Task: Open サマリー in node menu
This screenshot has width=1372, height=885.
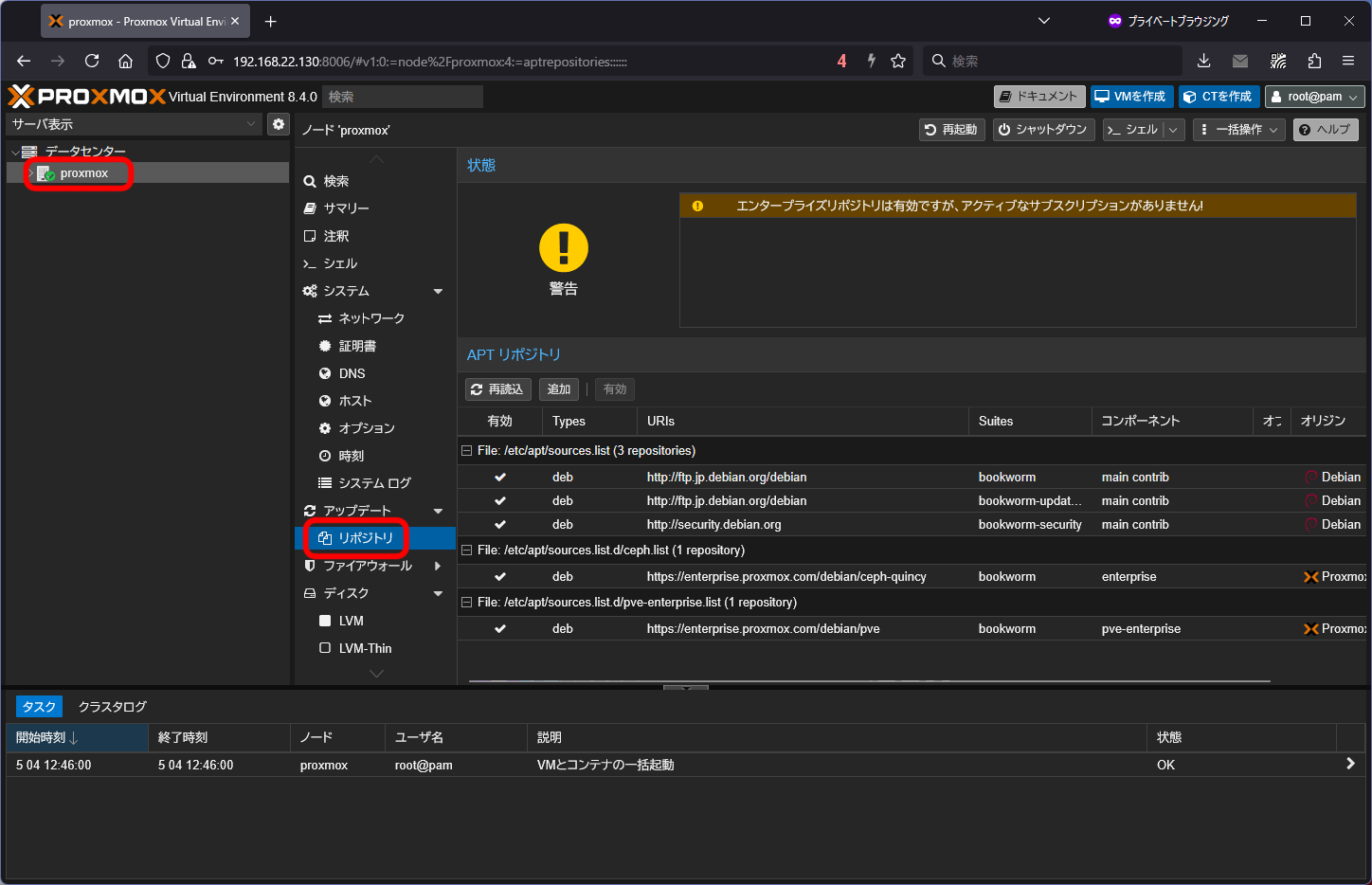Action: click(375, 208)
